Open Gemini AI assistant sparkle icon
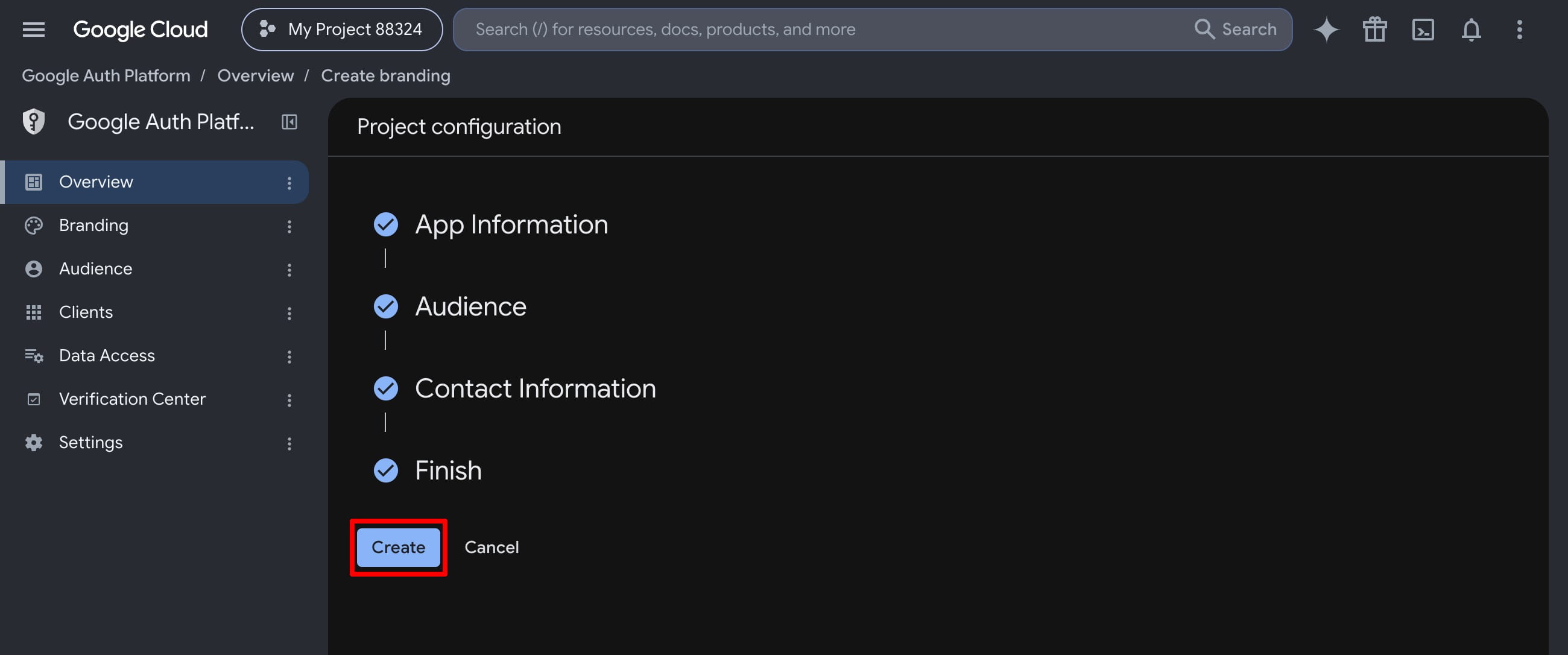The image size is (1568, 655). click(x=1326, y=29)
